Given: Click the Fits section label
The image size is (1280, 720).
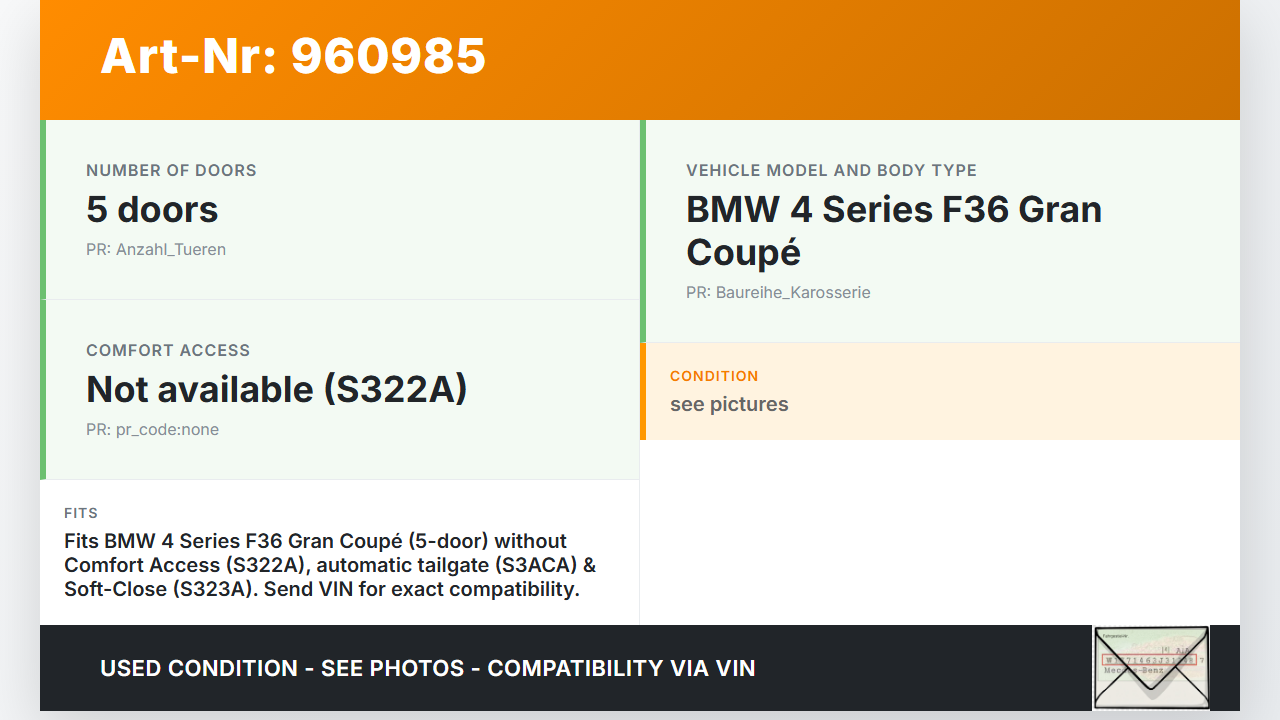Looking at the screenshot, I should 81,513.
